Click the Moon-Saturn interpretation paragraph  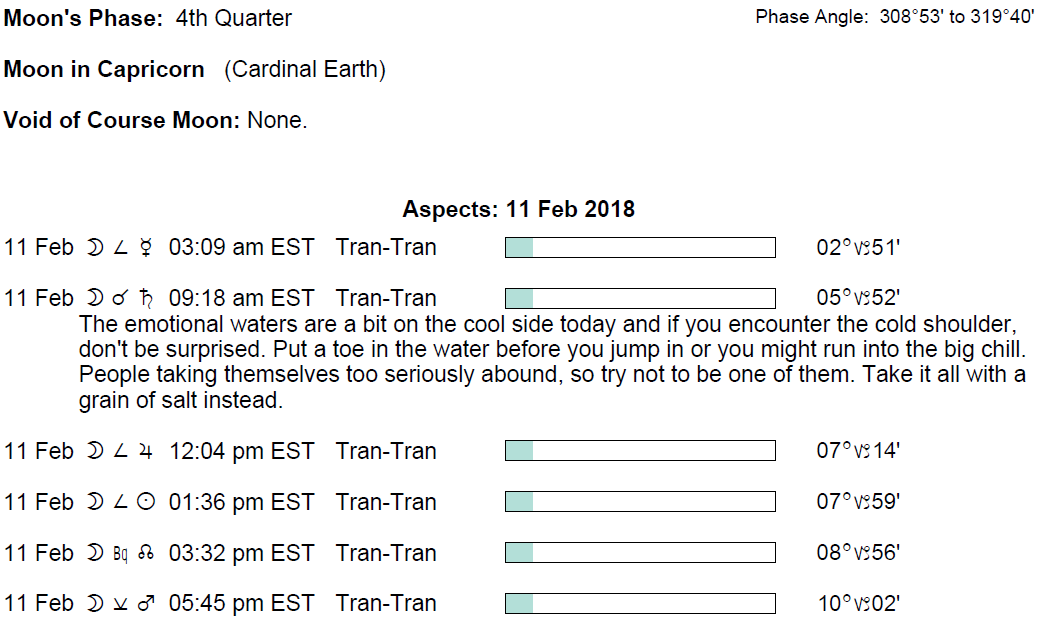pyautogui.click(x=552, y=363)
